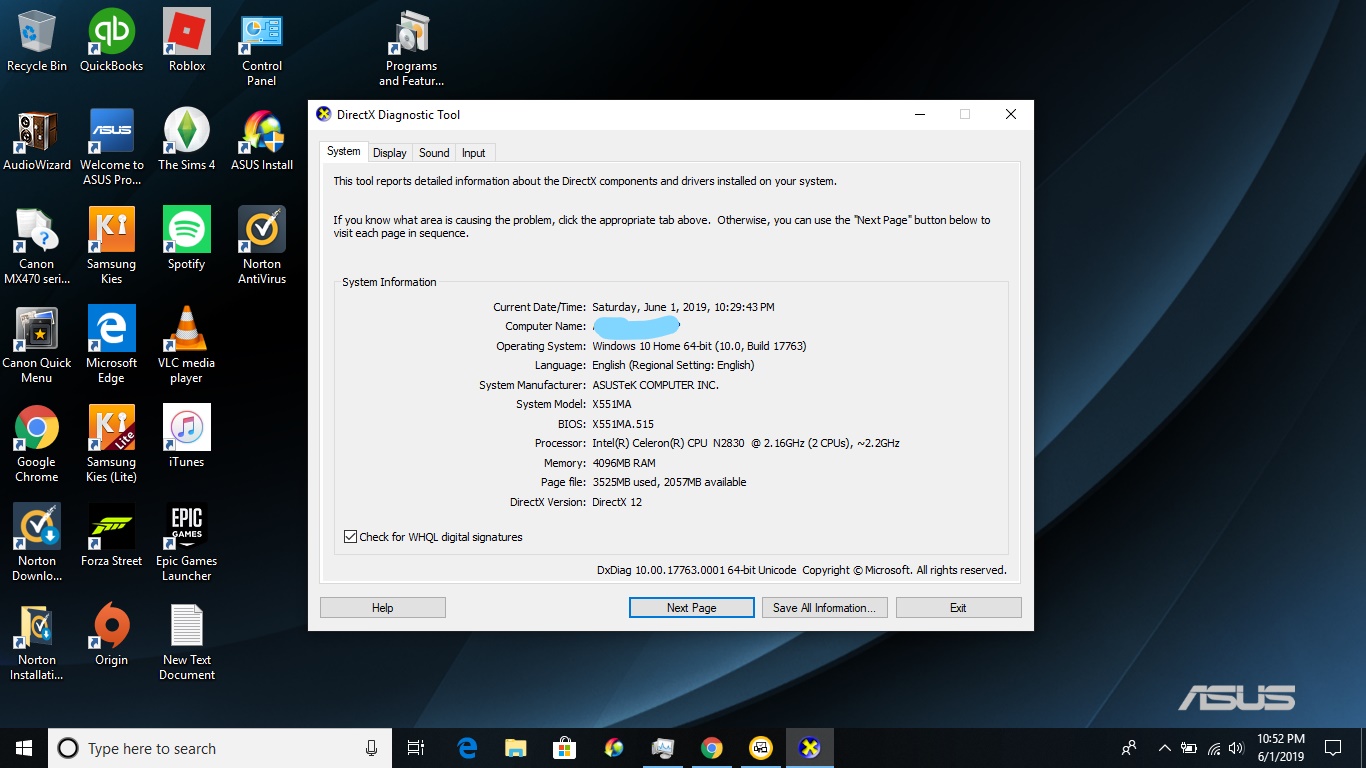Screen dimensions: 1366x768
Task: Launch QuickBooks from the desktop
Action: click(111, 41)
